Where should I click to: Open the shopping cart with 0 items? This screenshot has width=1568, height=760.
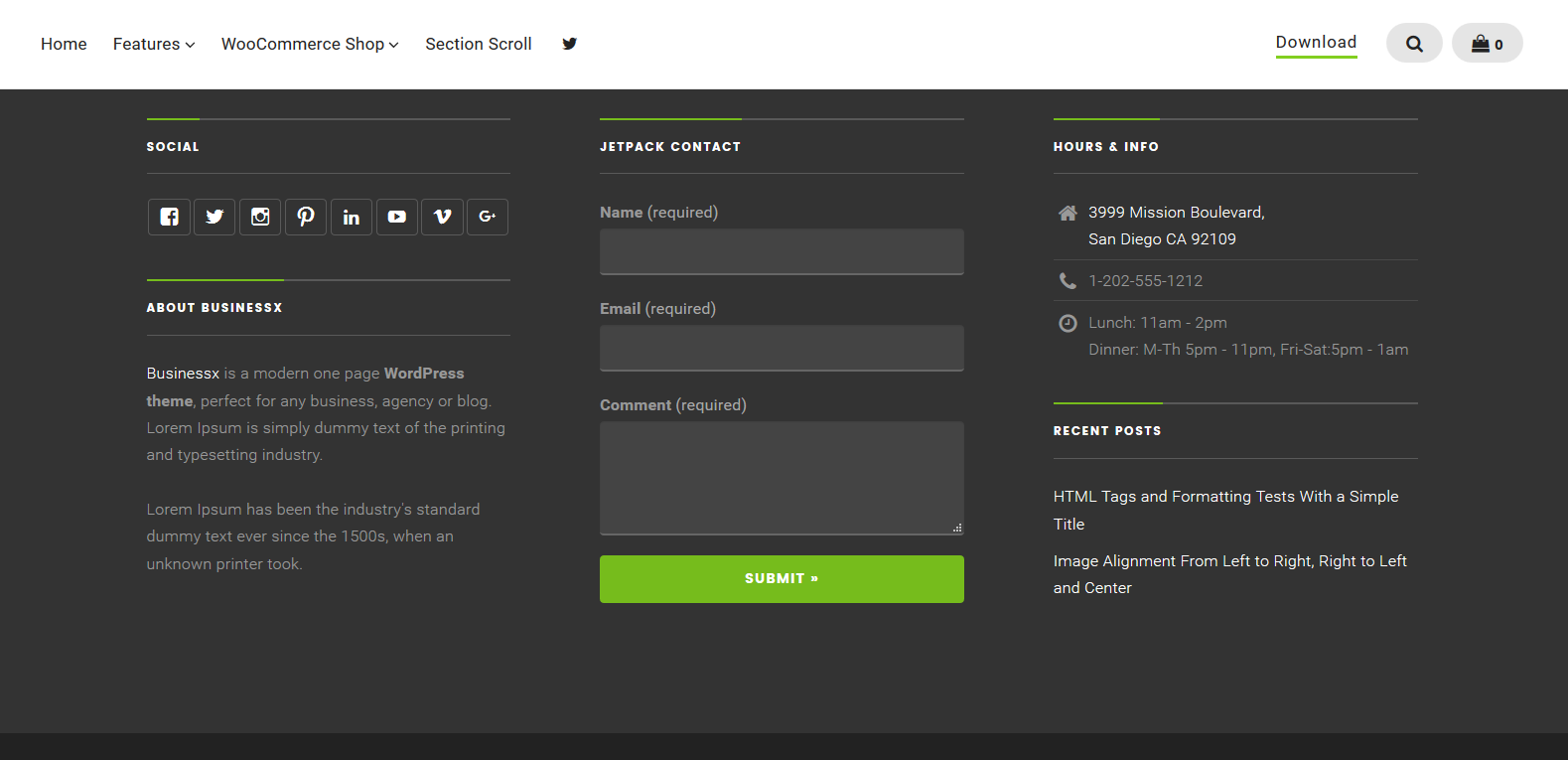1487,44
